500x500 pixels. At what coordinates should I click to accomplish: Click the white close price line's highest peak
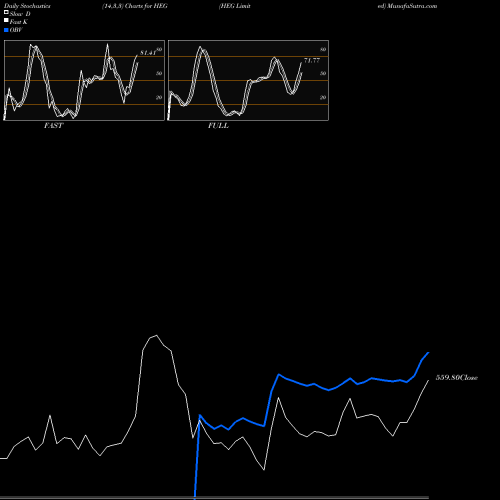click(156, 336)
